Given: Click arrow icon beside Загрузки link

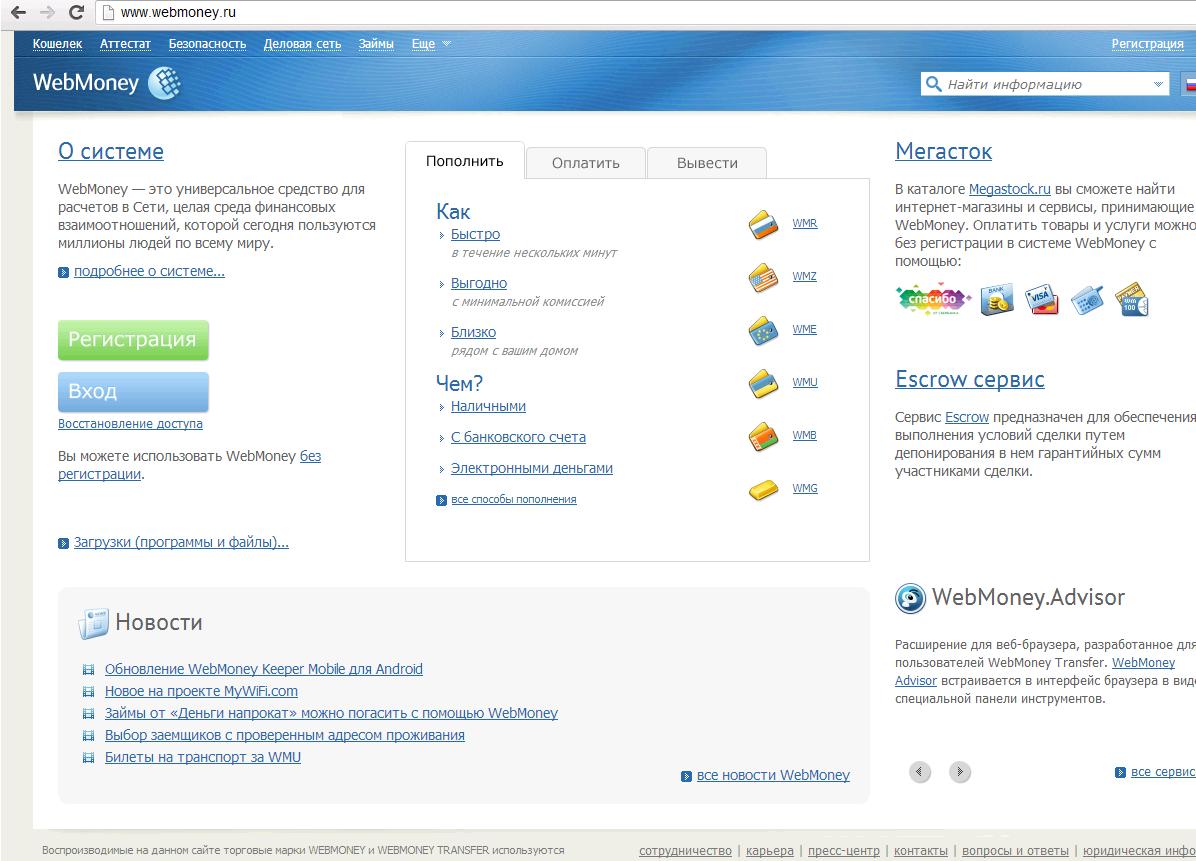Looking at the screenshot, I should [x=63, y=543].
